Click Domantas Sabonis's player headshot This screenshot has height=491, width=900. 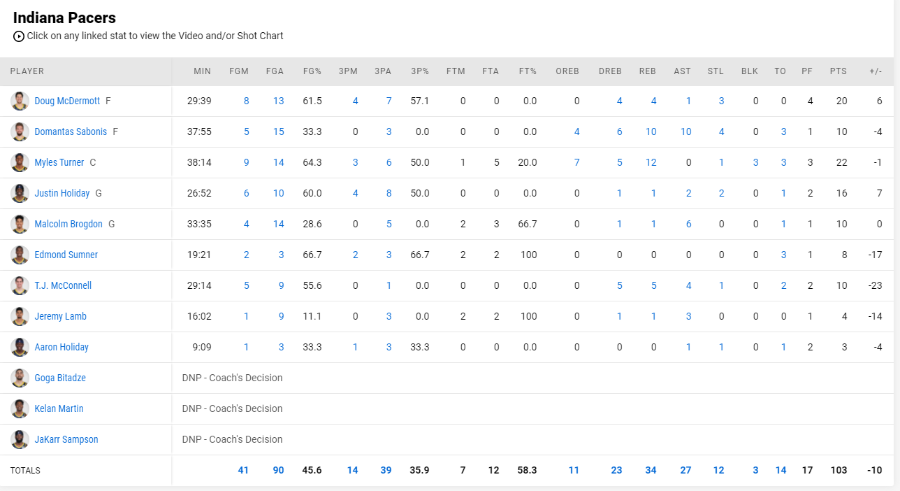tap(20, 132)
